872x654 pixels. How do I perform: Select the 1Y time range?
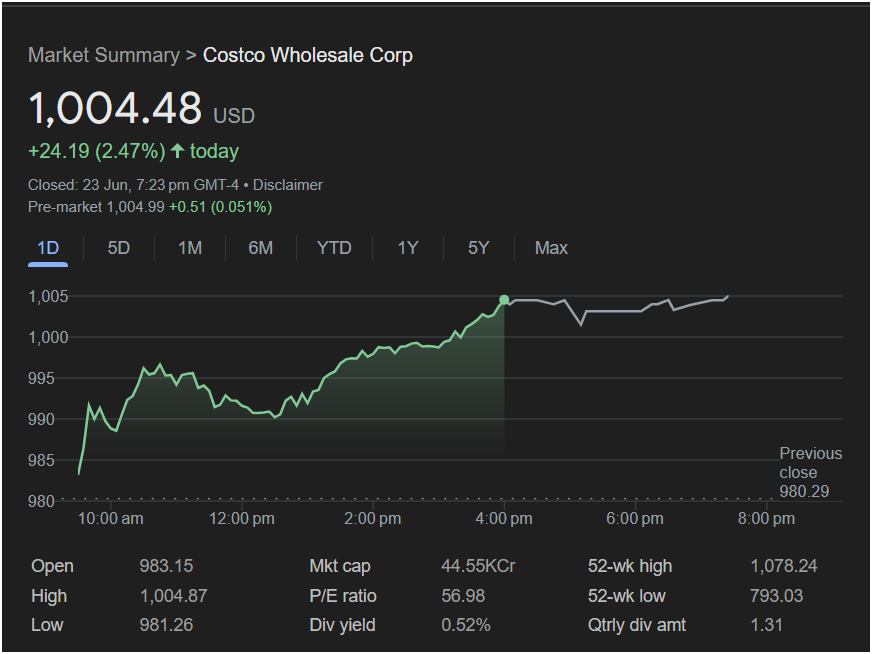click(x=407, y=248)
